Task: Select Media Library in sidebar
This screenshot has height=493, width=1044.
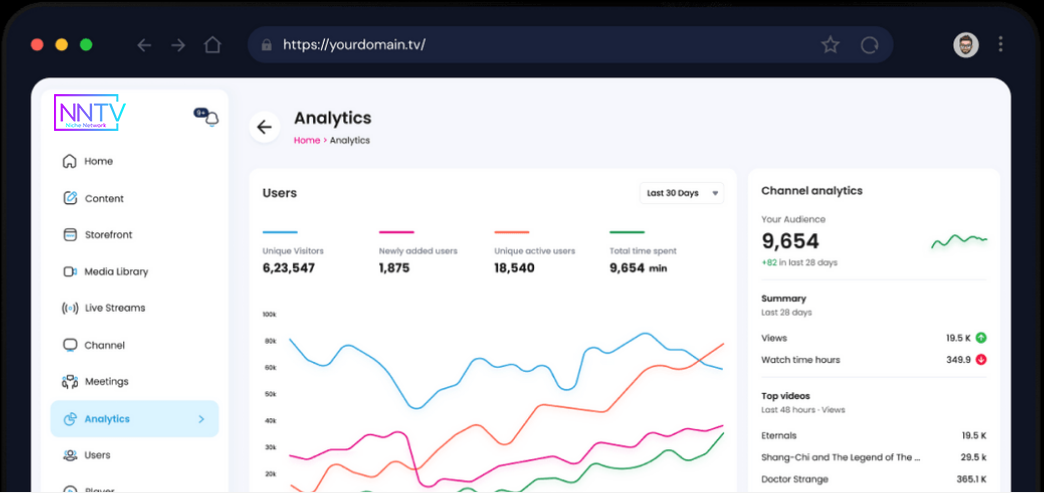Action: [x=116, y=271]
